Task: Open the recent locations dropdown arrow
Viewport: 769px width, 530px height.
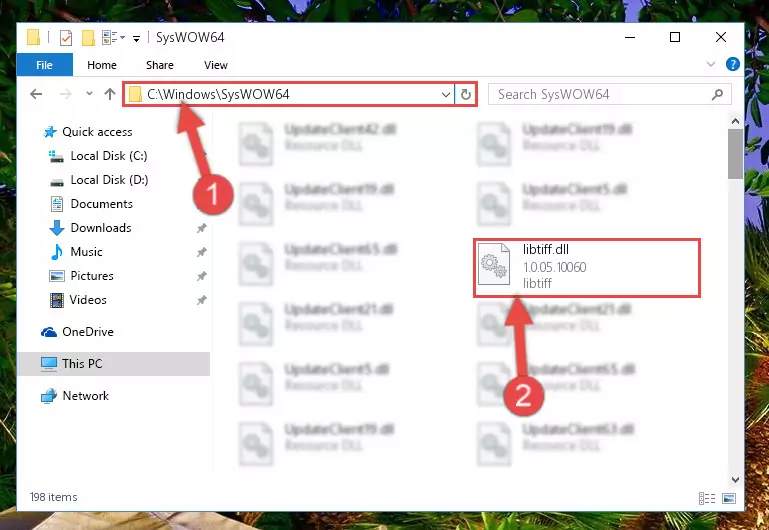Action: pyautogui.click(x=89, y=93)
